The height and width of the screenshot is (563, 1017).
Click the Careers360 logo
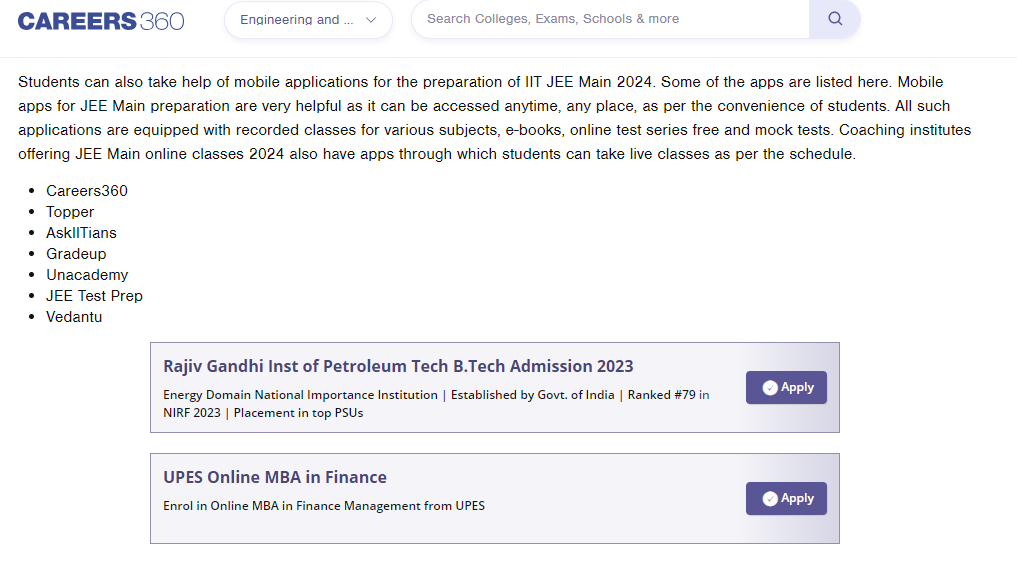[x=101, y=20]
